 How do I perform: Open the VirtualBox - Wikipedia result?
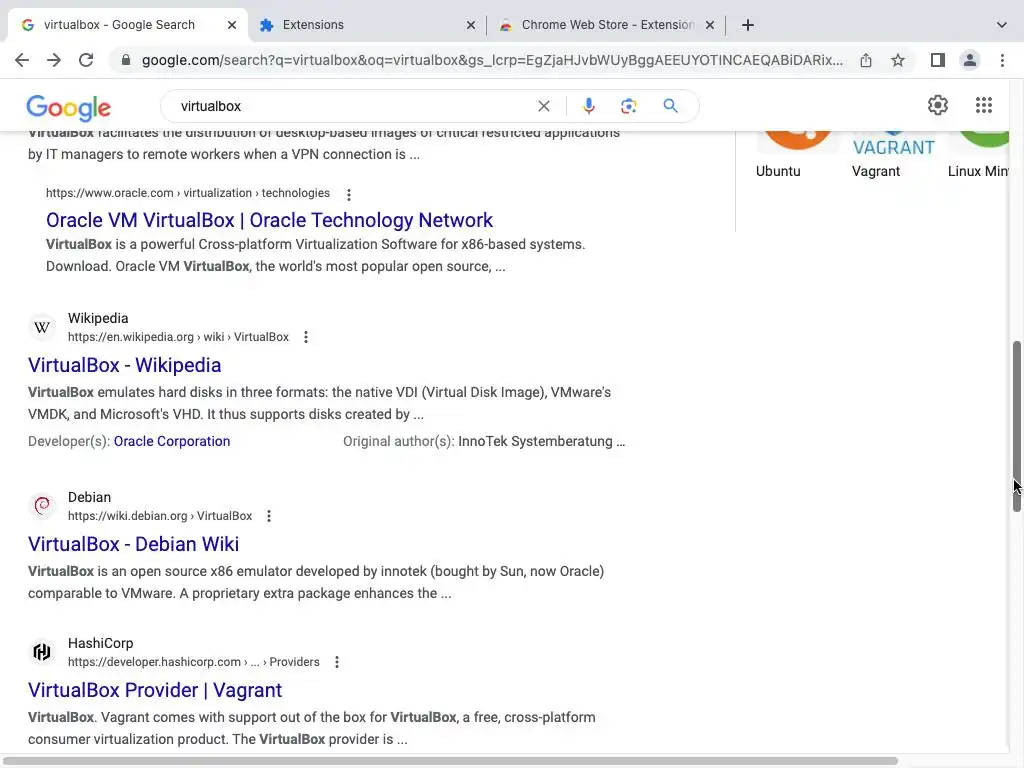125,365
